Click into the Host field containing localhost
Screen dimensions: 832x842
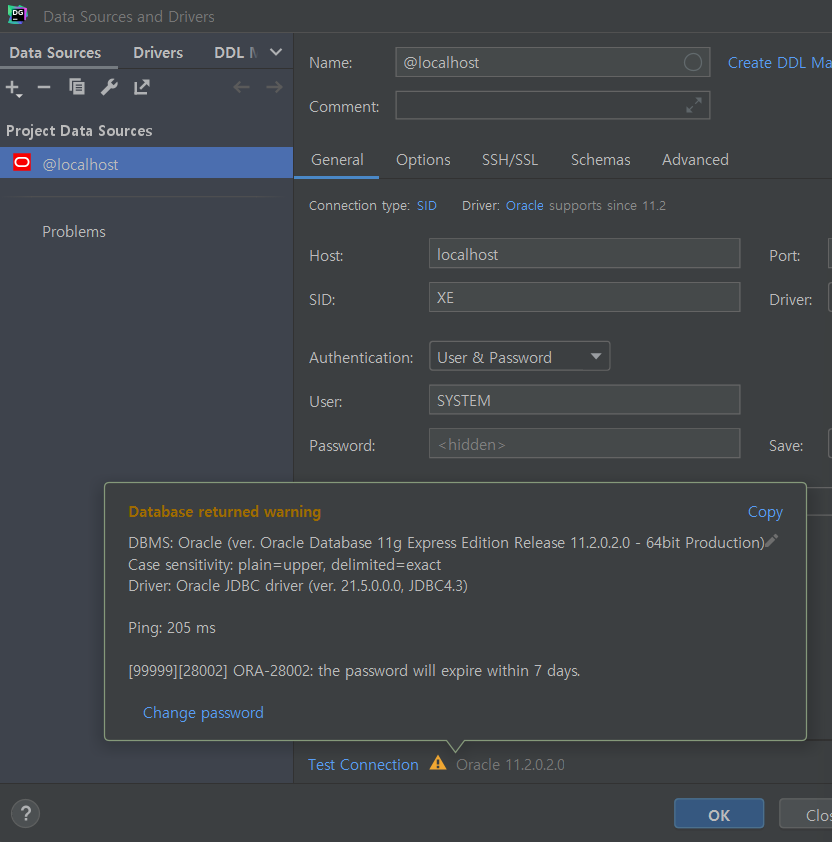(584, 253)
